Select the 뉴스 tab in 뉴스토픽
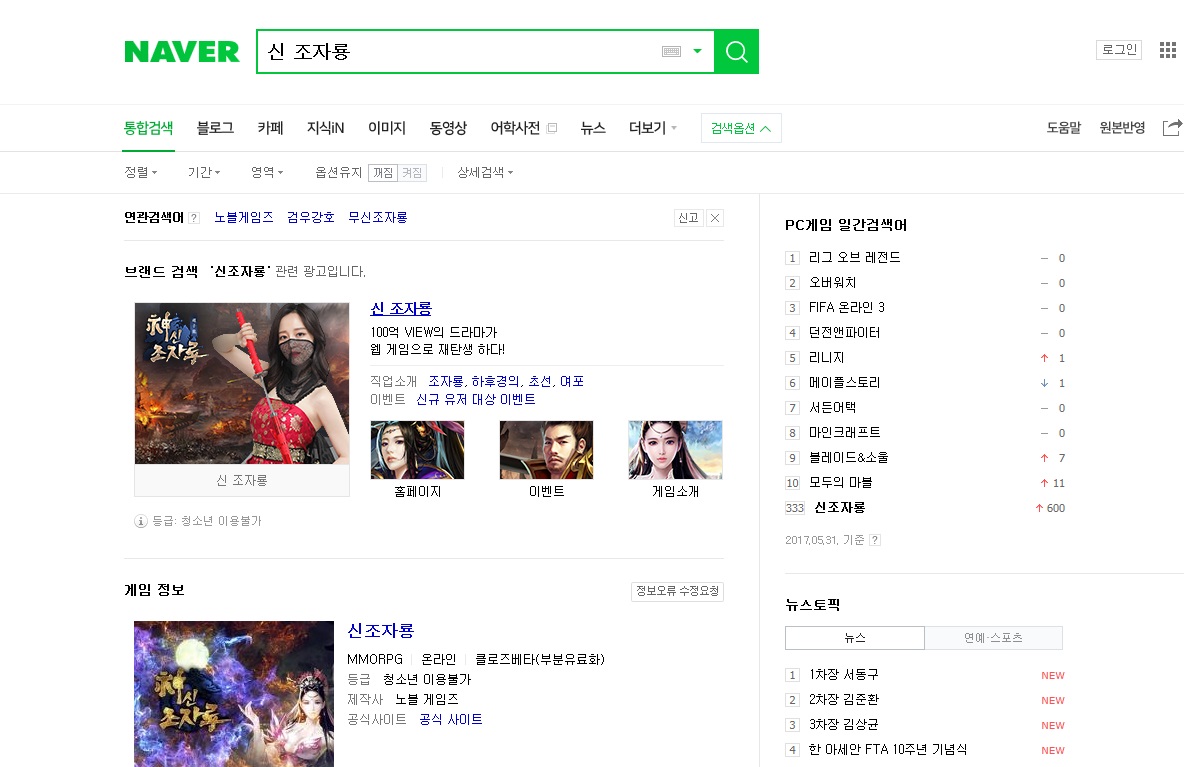The width and height of the screenshot is (1184, 767). 855,638
